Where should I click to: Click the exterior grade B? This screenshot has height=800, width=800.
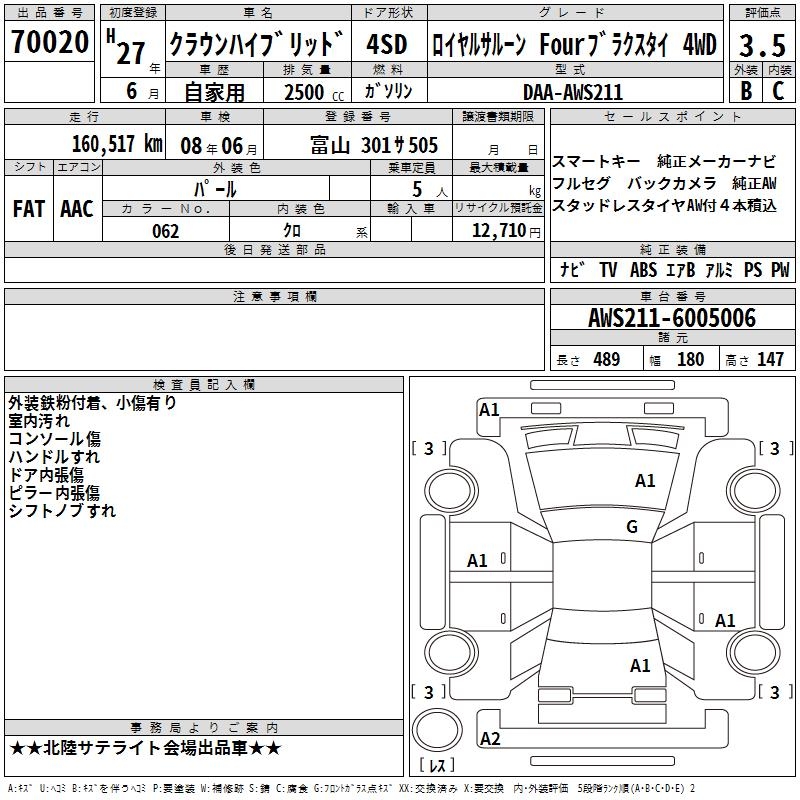[x=746, y=91]
